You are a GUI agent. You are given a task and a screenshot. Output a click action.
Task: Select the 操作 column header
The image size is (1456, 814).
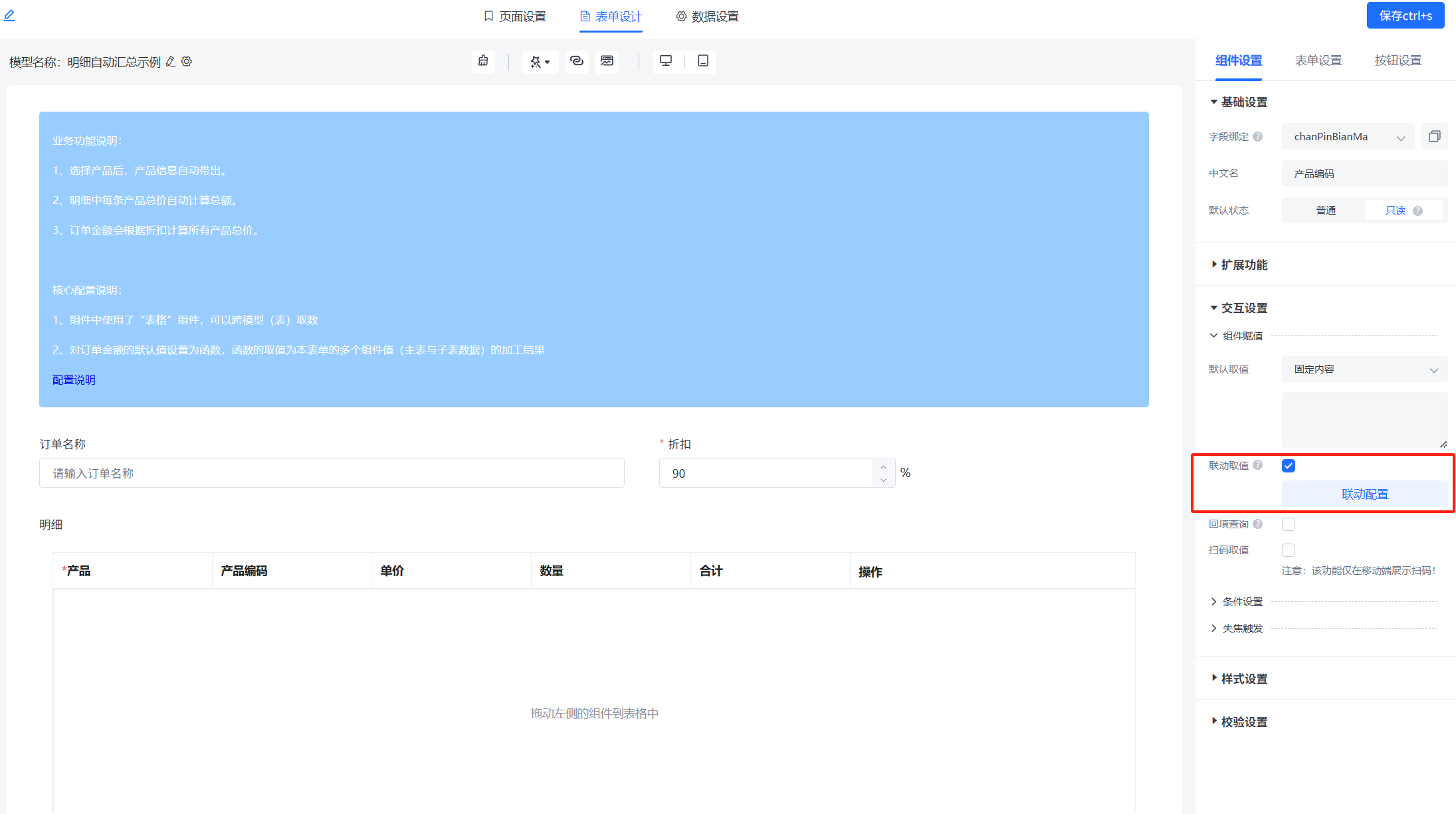coord(993,571)
